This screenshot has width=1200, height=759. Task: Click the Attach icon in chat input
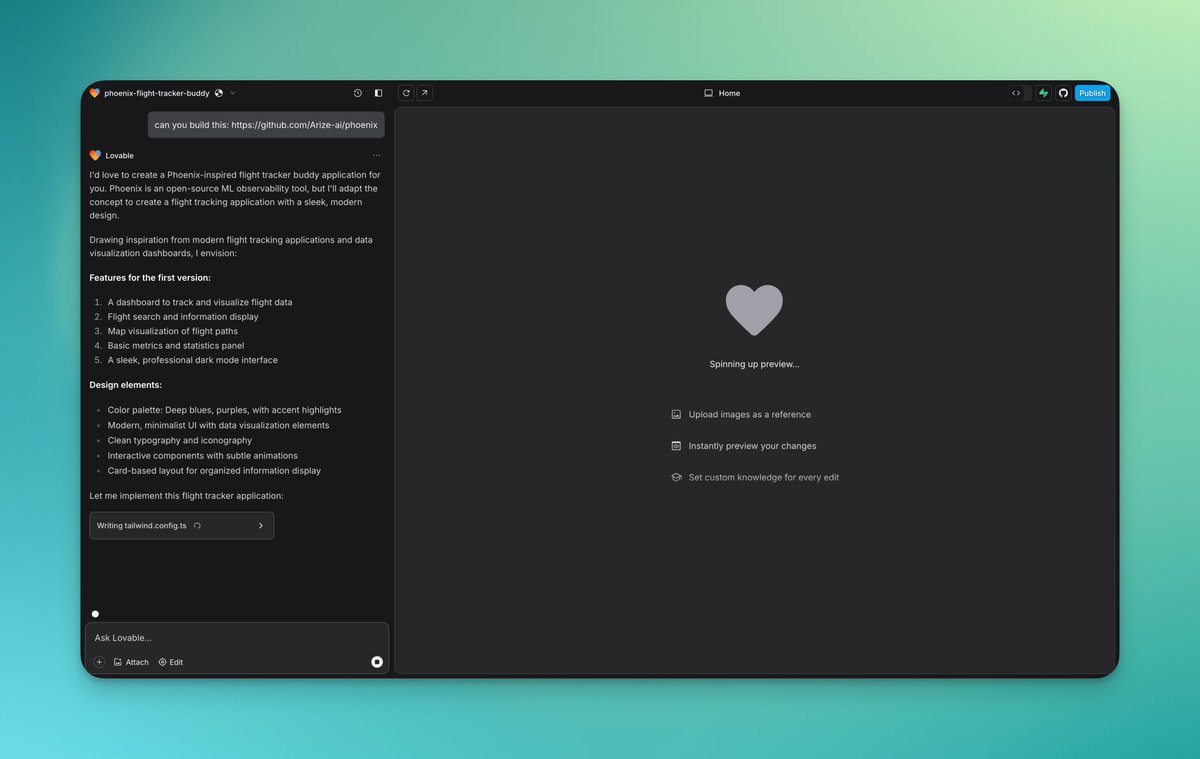point(129,662)
